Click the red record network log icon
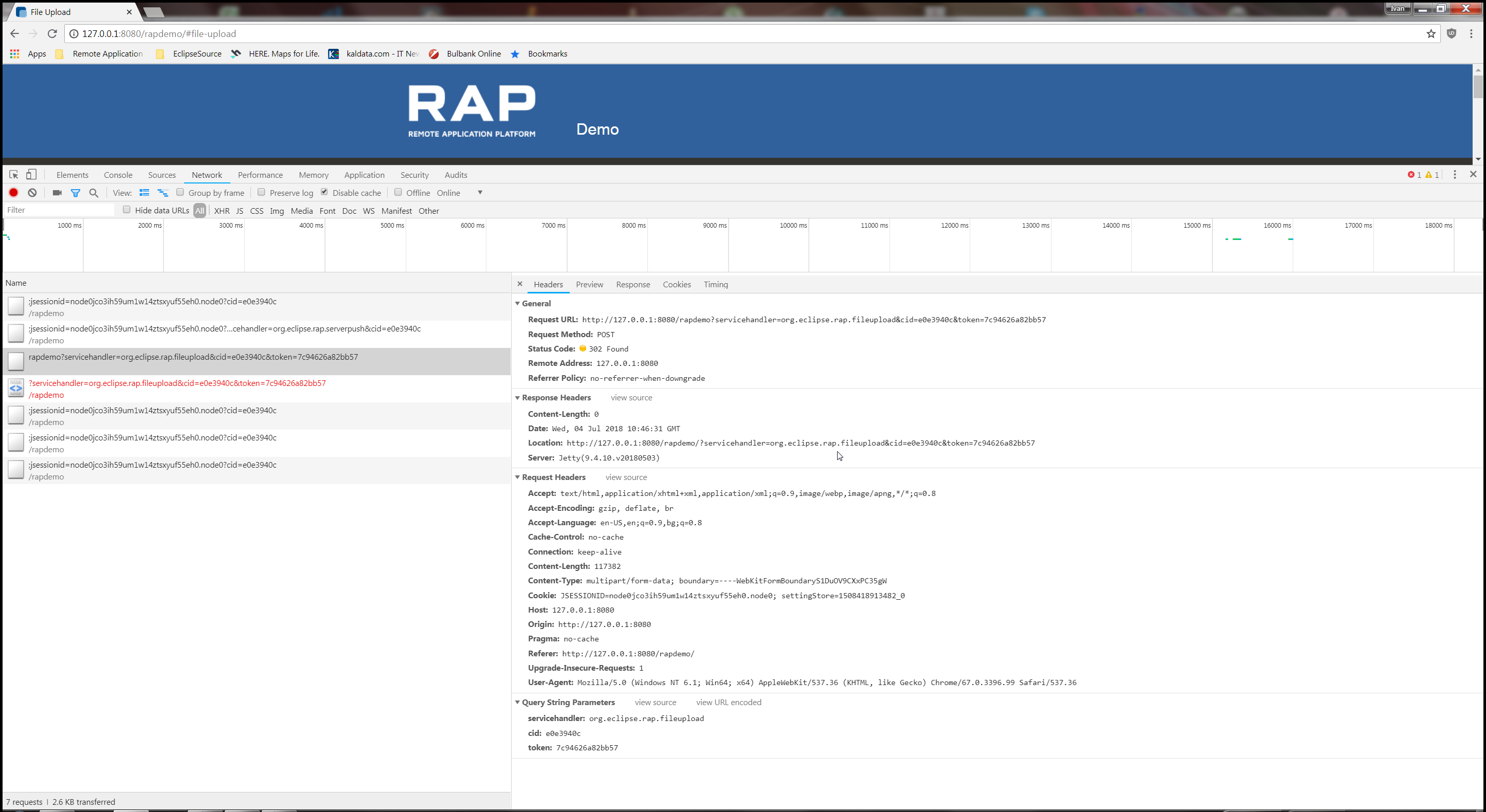The image size is (1486, 812). coord(14,193)
